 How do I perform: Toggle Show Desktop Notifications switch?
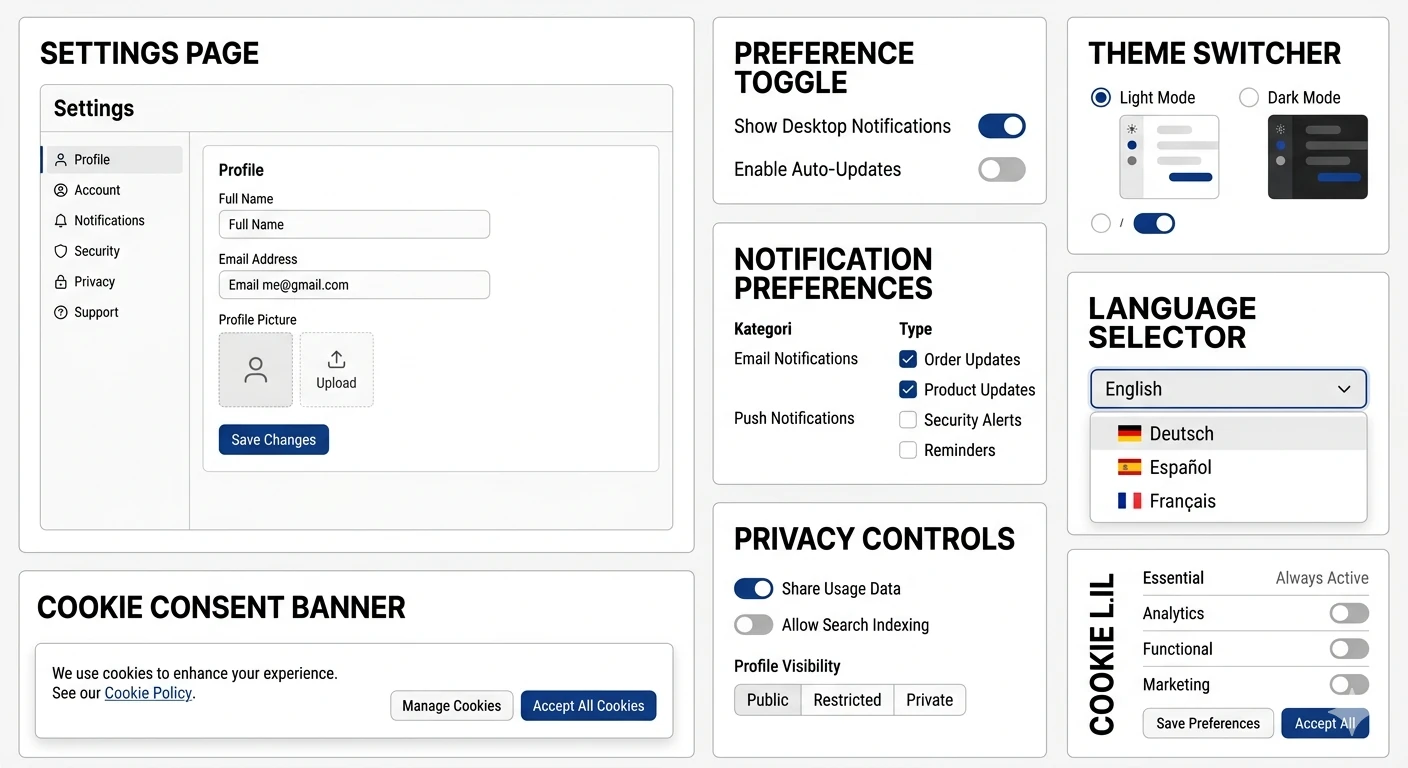click(1002, 126)
